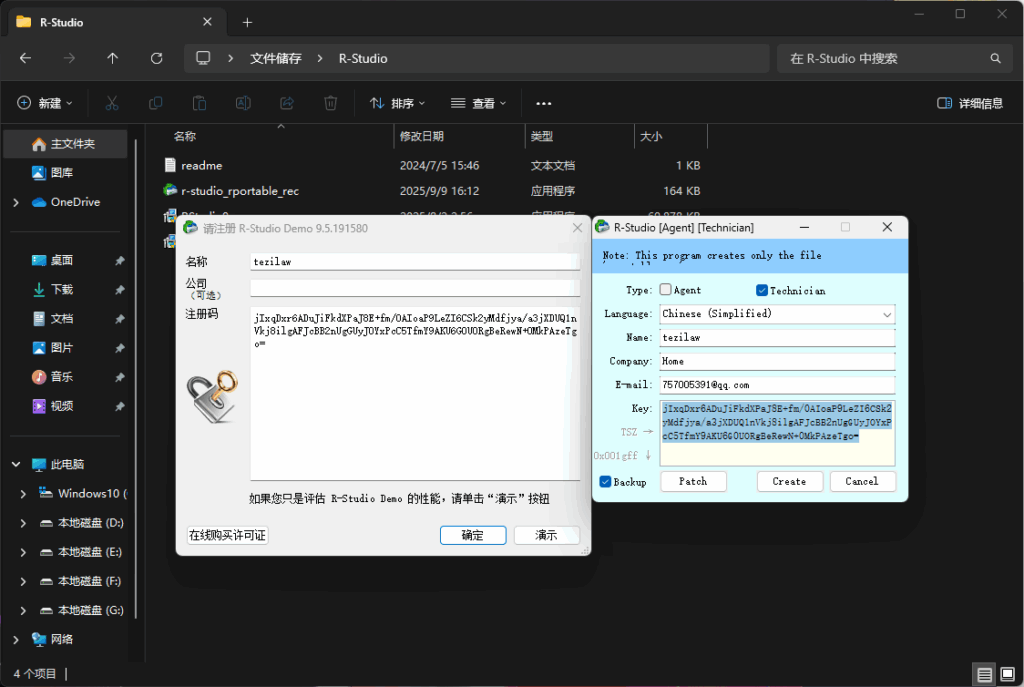
Task: Click the Patch button
Action: (x=693, y=481)
